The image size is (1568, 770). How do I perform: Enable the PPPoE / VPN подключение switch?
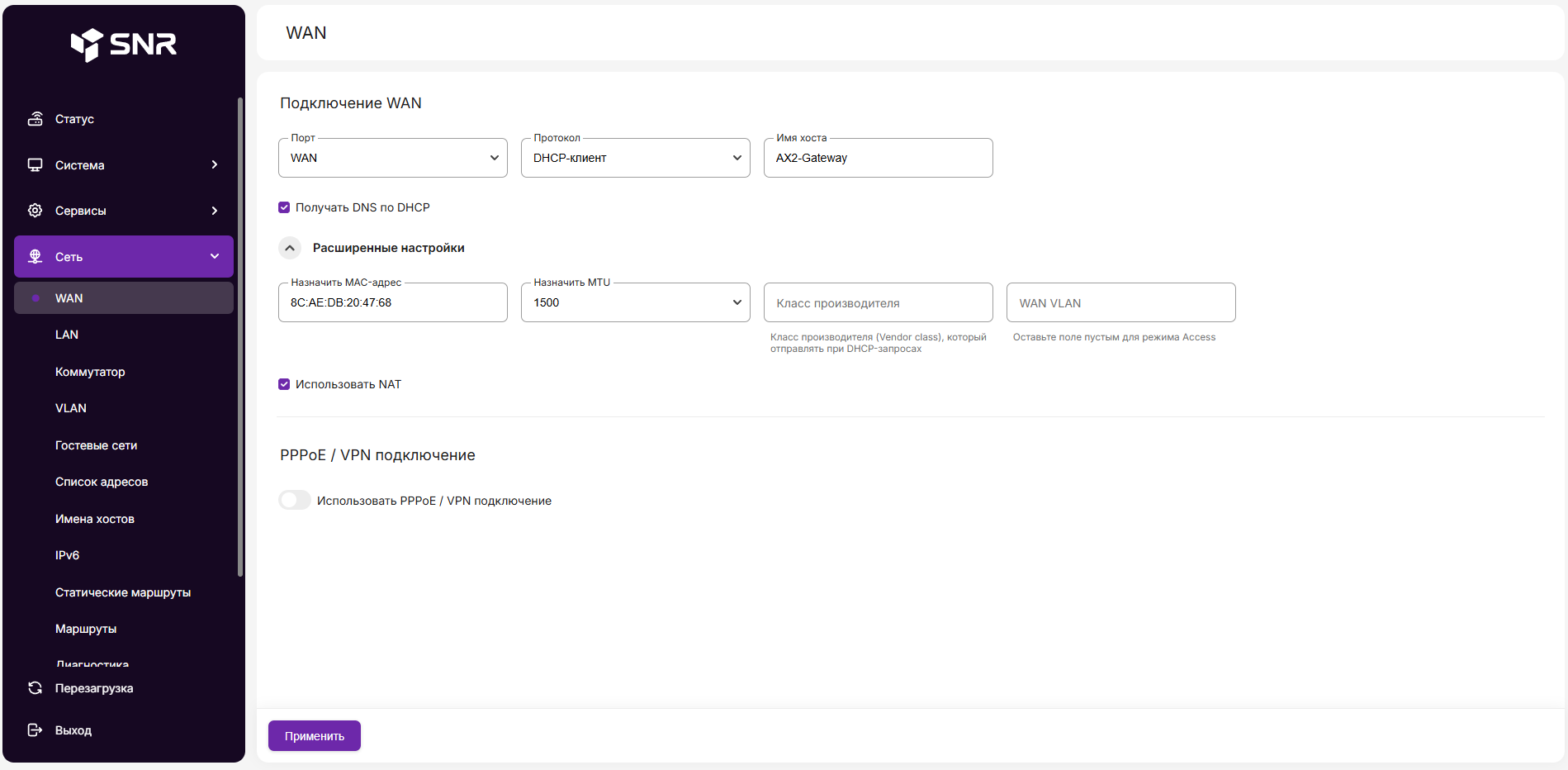click(x=295, y=500)
